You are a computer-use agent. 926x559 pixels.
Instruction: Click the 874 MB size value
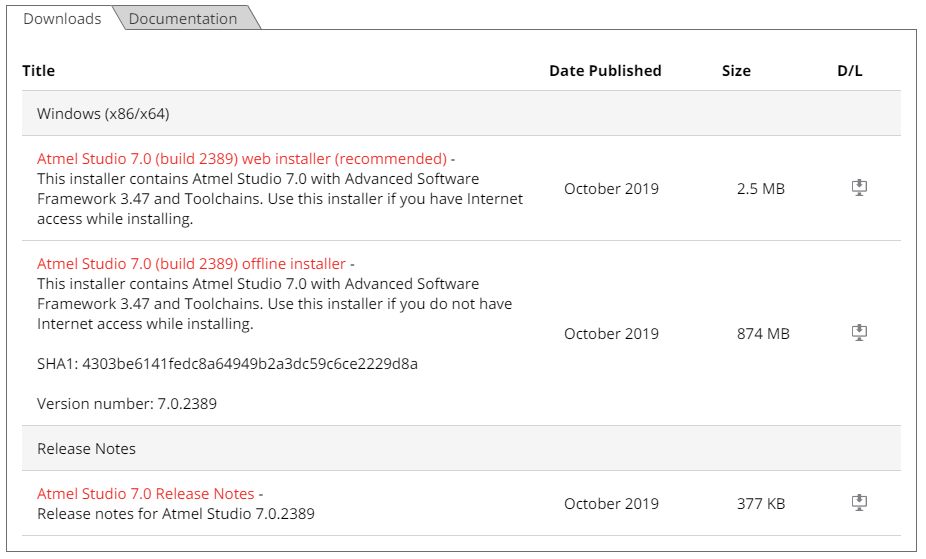763,334
